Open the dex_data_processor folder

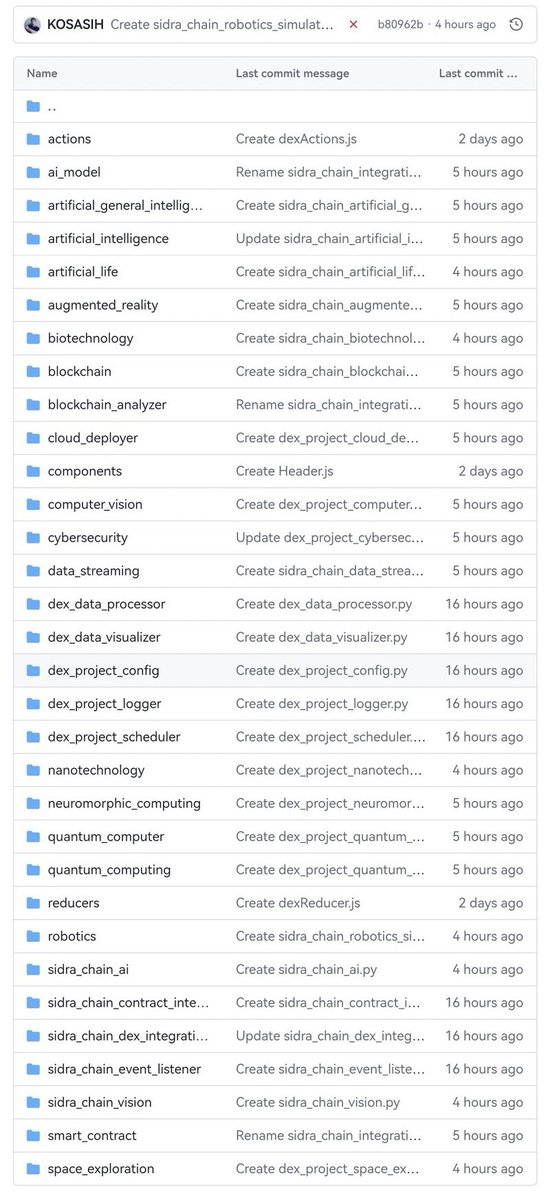(106, 604)
